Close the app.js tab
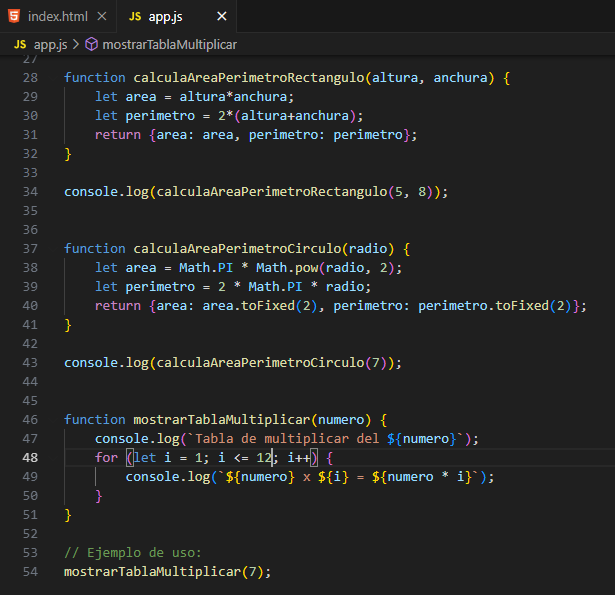615x595 pixels. click(222, 17)
